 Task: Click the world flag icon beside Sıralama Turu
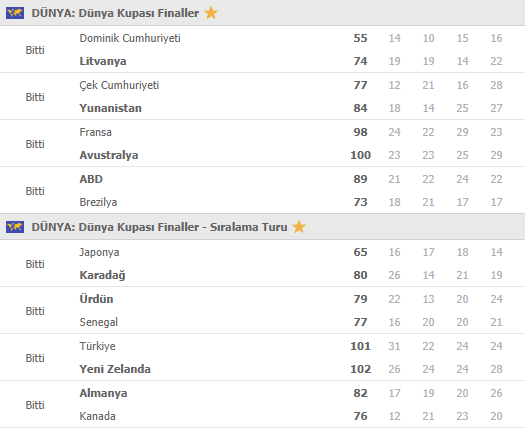click(15, 227)
